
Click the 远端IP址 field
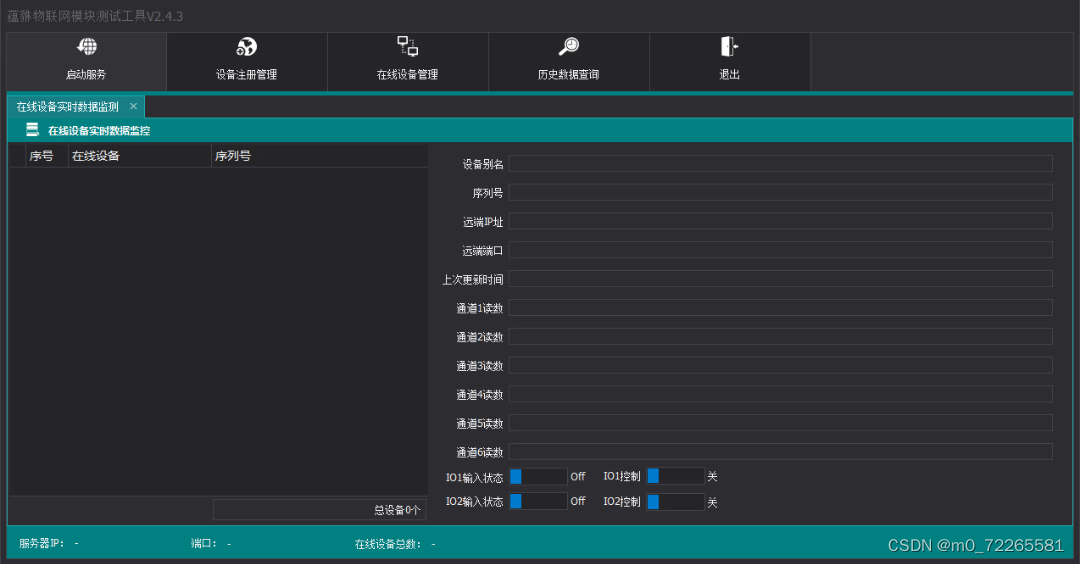780,221
